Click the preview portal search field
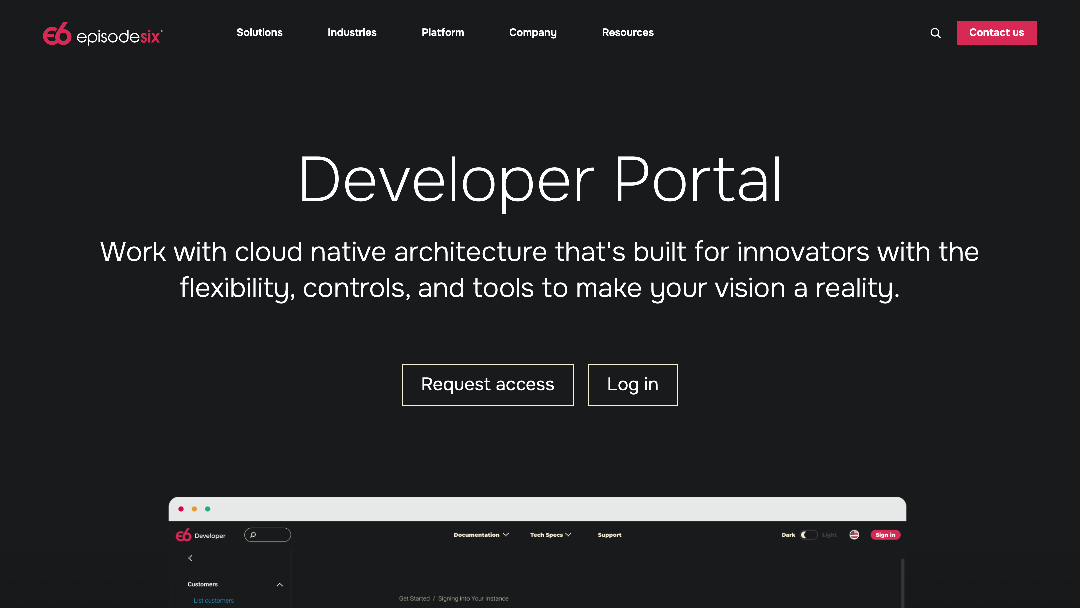1080x608 pixels. pyautogui.click(x=267, y=535)
